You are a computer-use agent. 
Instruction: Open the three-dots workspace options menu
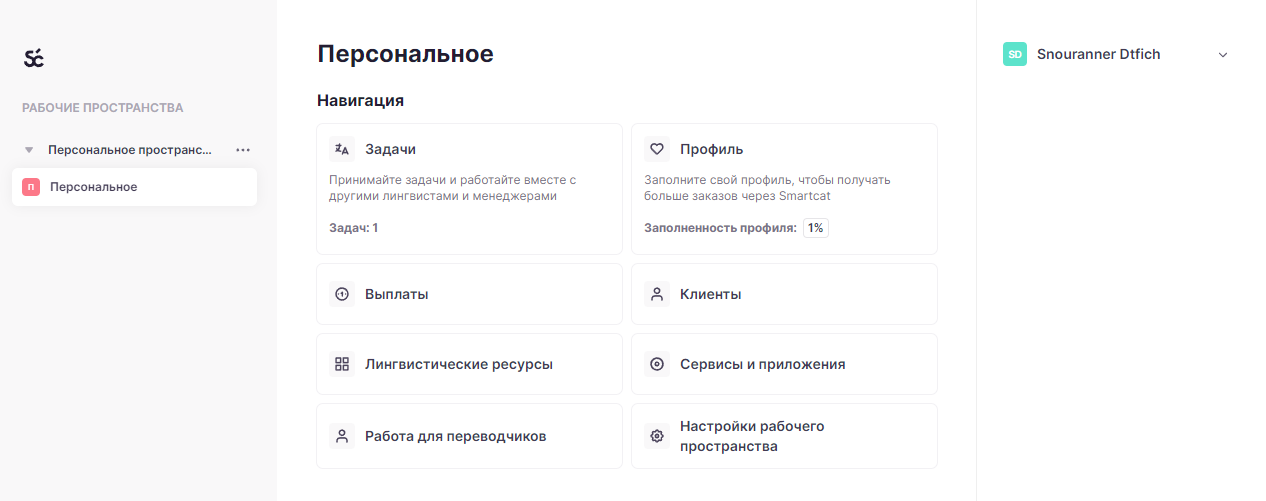tap(243, 150)
